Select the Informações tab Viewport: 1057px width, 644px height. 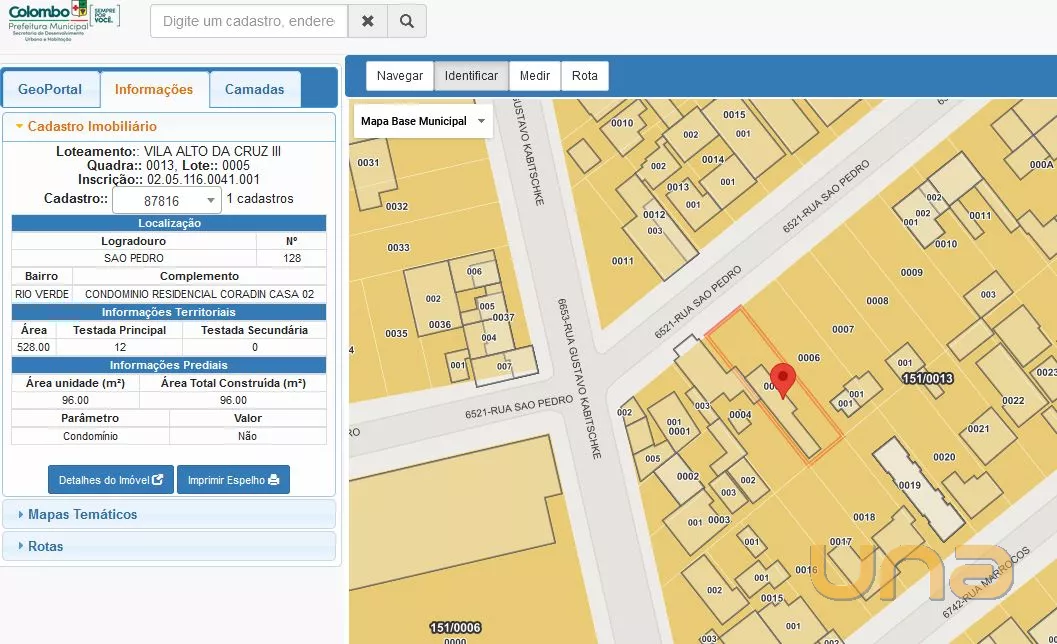tap(154, 89)
